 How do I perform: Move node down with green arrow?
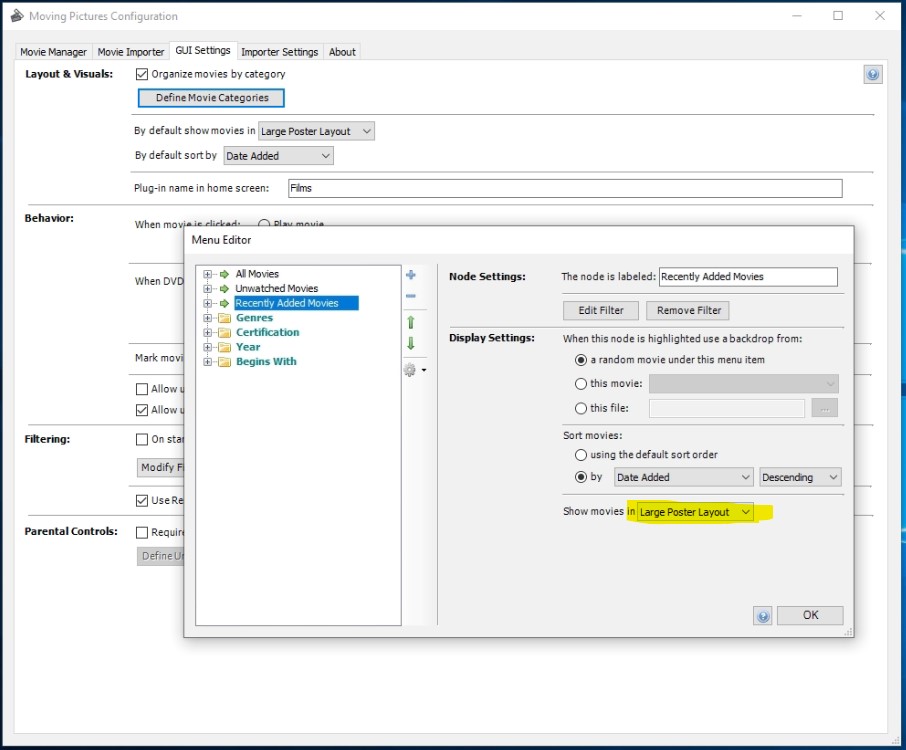tap(411, 343)
